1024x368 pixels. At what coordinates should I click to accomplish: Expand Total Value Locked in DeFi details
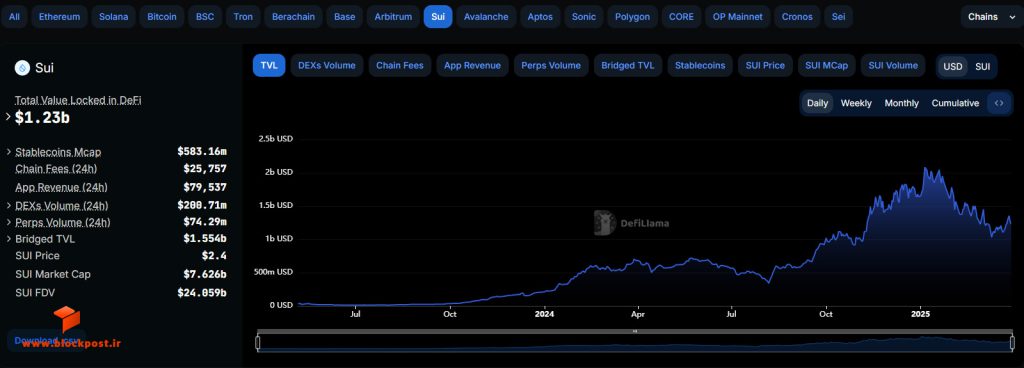[x=8, y=117]
